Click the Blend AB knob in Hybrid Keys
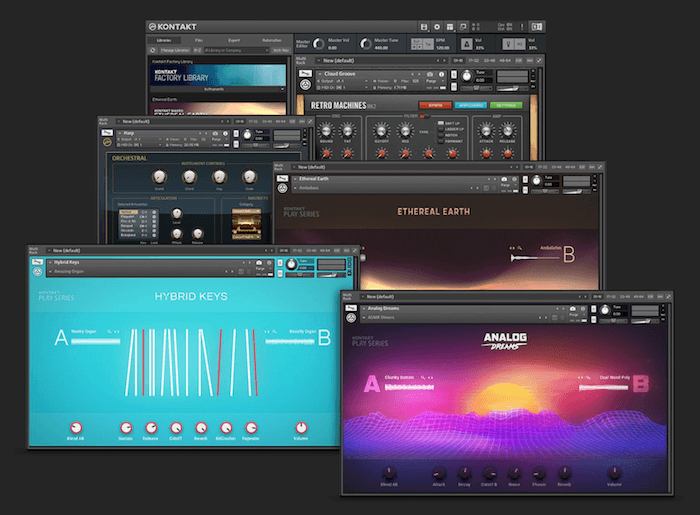This screenshot has width=700, height=515. pos(76,428)
